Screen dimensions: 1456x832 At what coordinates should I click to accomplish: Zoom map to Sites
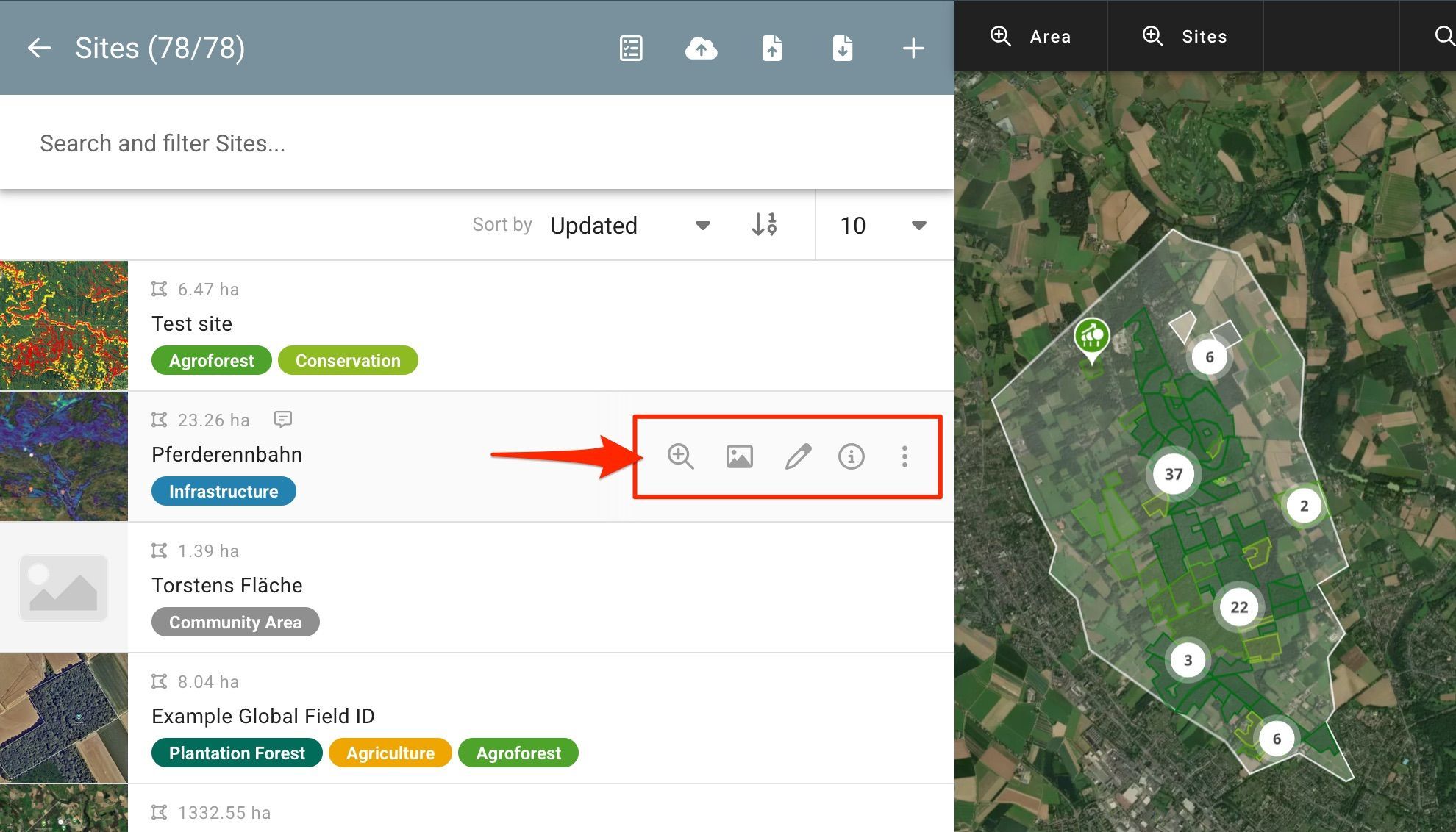[1185, 36]
